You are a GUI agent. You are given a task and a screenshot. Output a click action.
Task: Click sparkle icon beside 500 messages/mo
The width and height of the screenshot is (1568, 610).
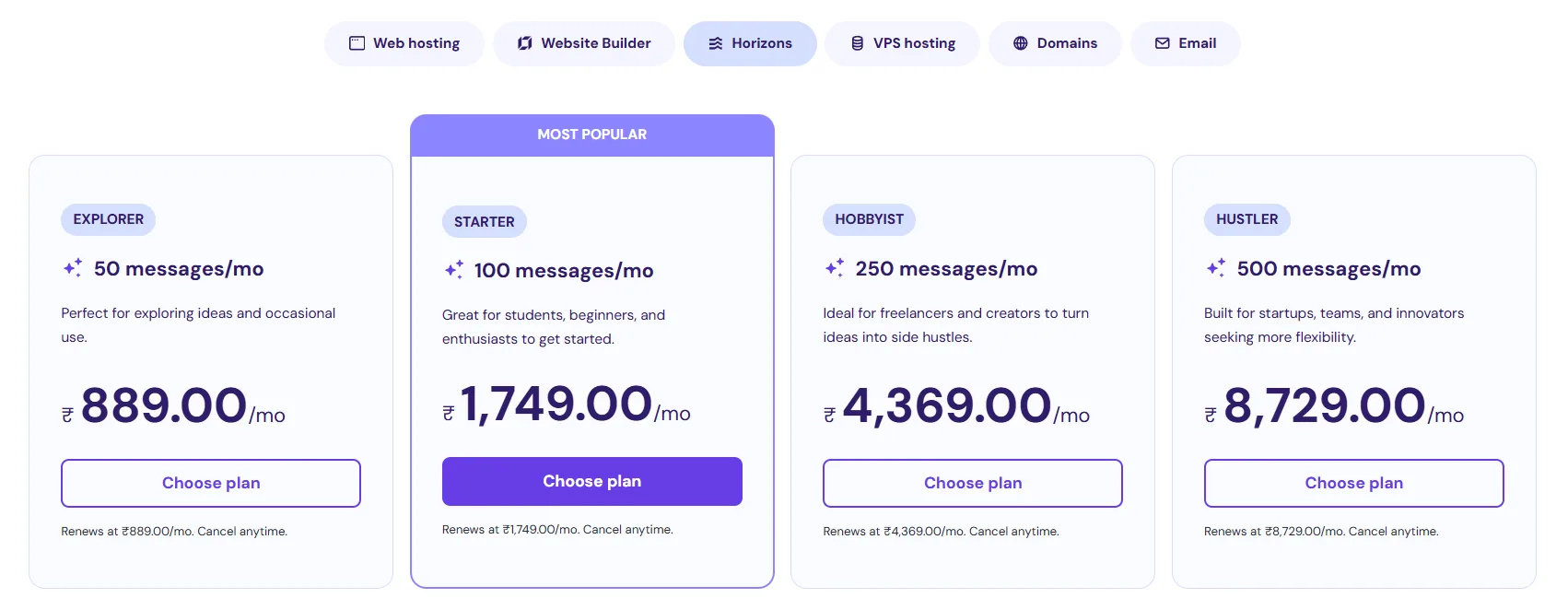[1216, 268]
